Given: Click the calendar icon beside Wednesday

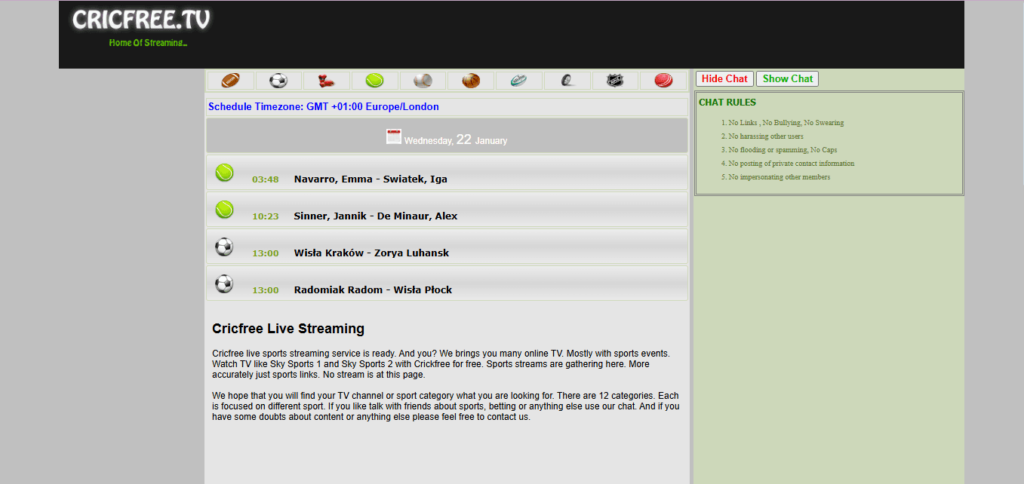Looking at the screenshot, I should tap(394, 137).
